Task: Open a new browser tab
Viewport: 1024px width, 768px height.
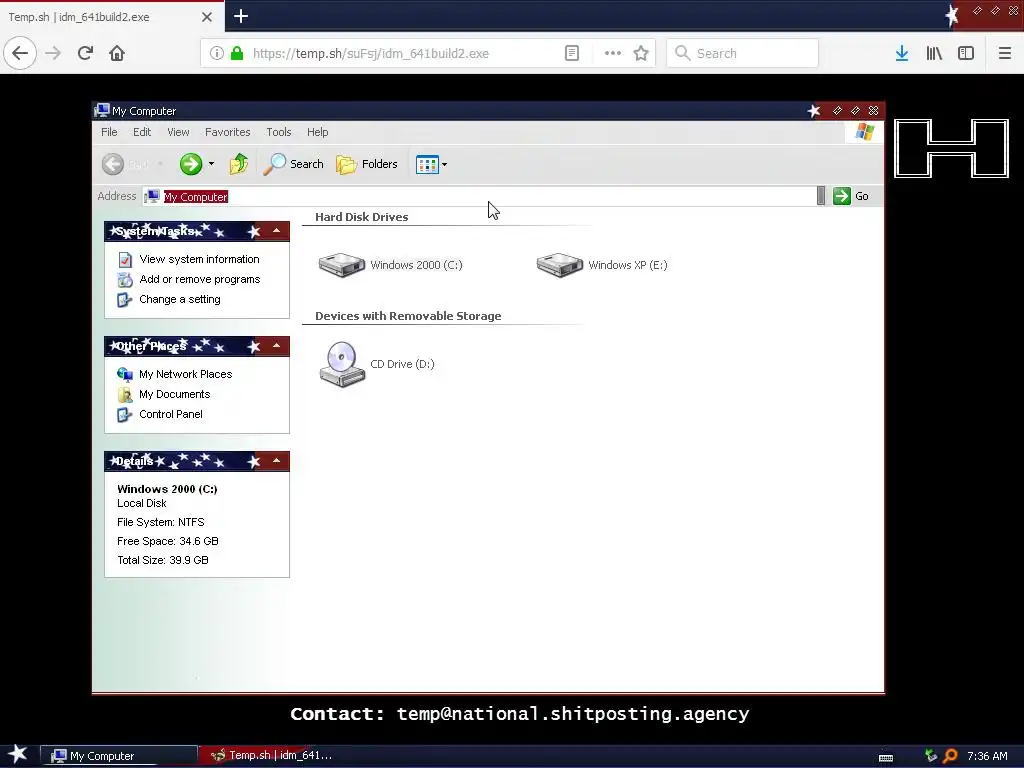Action: 241,16
